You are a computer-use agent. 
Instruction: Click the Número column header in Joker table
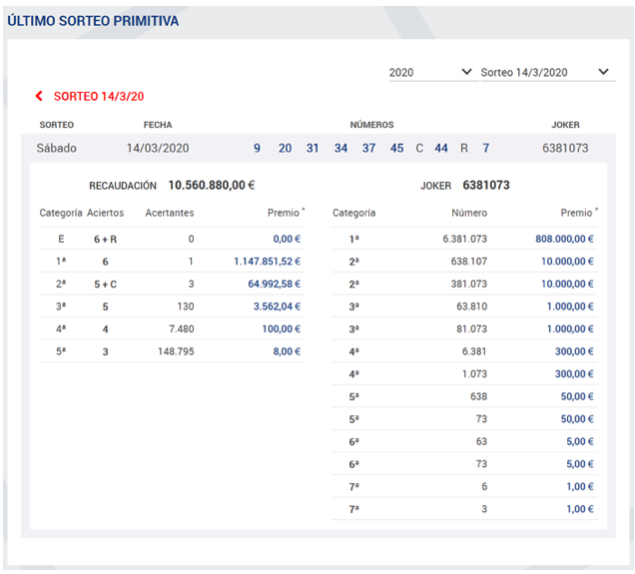469,213
